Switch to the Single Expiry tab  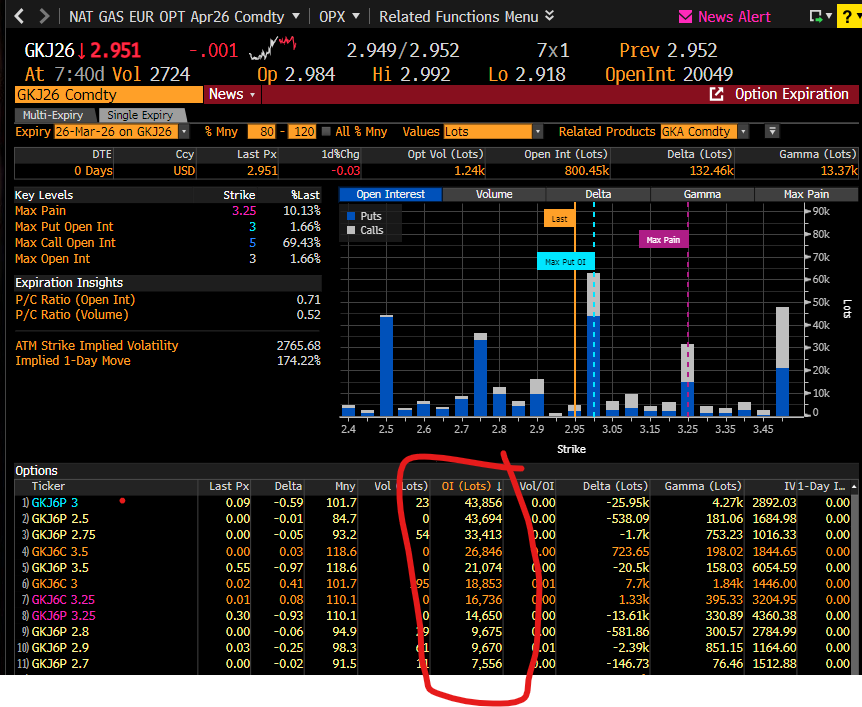140,115
